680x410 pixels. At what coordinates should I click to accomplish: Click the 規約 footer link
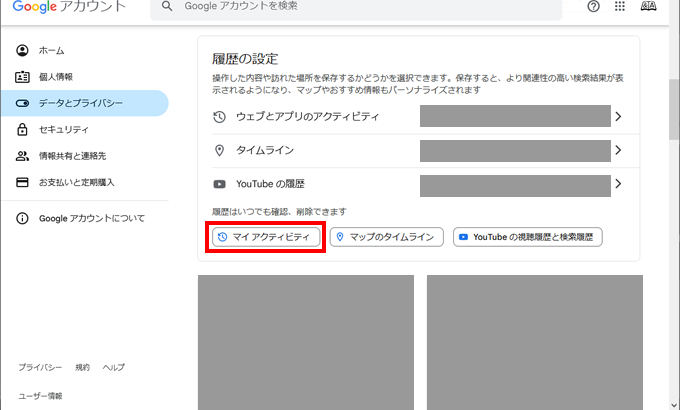tap(82, 367)
